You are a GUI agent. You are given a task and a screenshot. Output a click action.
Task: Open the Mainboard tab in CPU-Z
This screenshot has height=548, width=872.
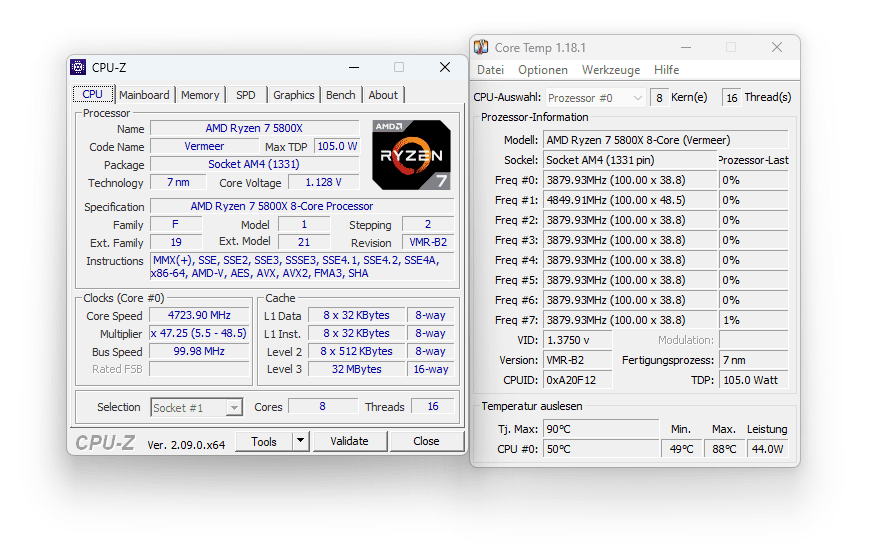point(144,95)
